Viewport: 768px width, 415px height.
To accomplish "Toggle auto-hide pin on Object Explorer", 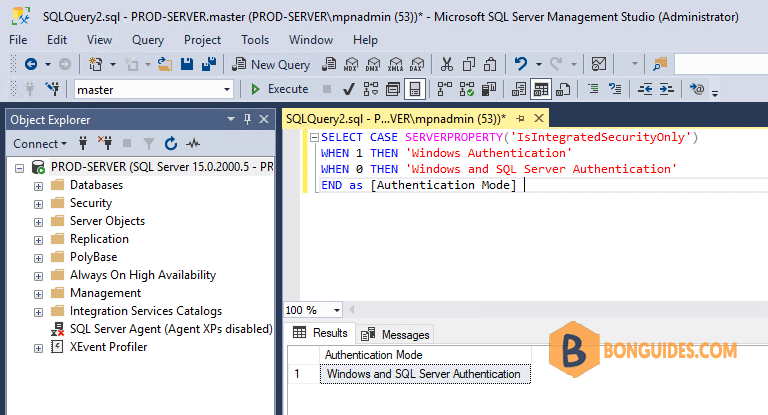I will pyautogui.click(x=247, y=119).
